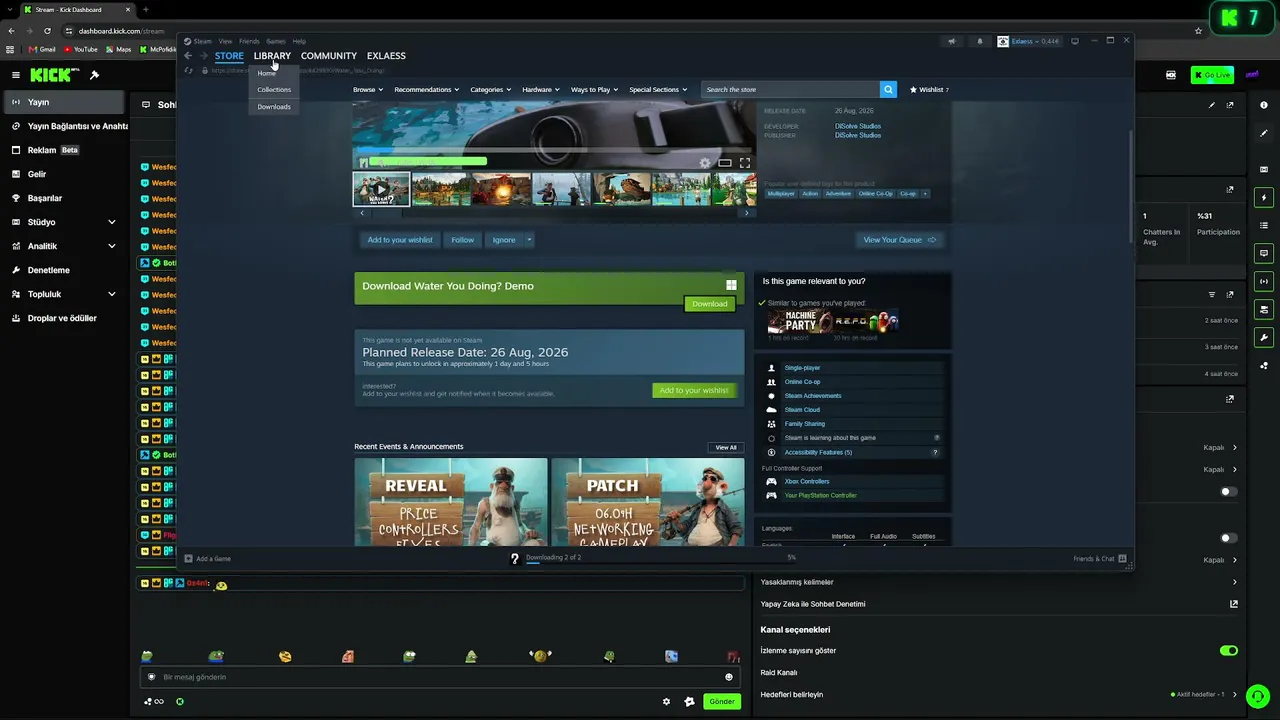1280x720 pixels.
Task: Toggle the switch below the Kapalı rows
Action: 1229,492
